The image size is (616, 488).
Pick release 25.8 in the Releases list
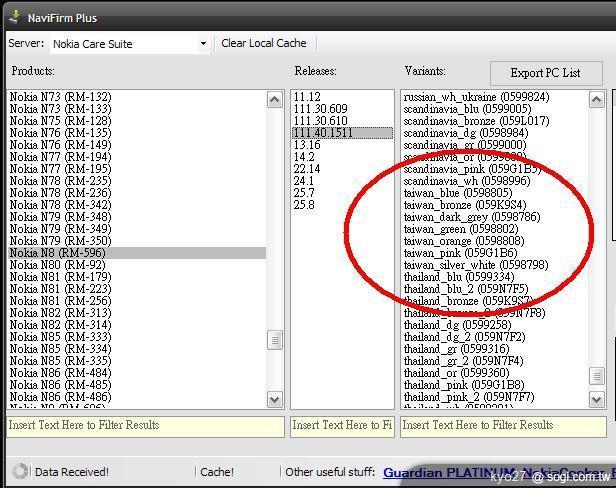[304, 205]
